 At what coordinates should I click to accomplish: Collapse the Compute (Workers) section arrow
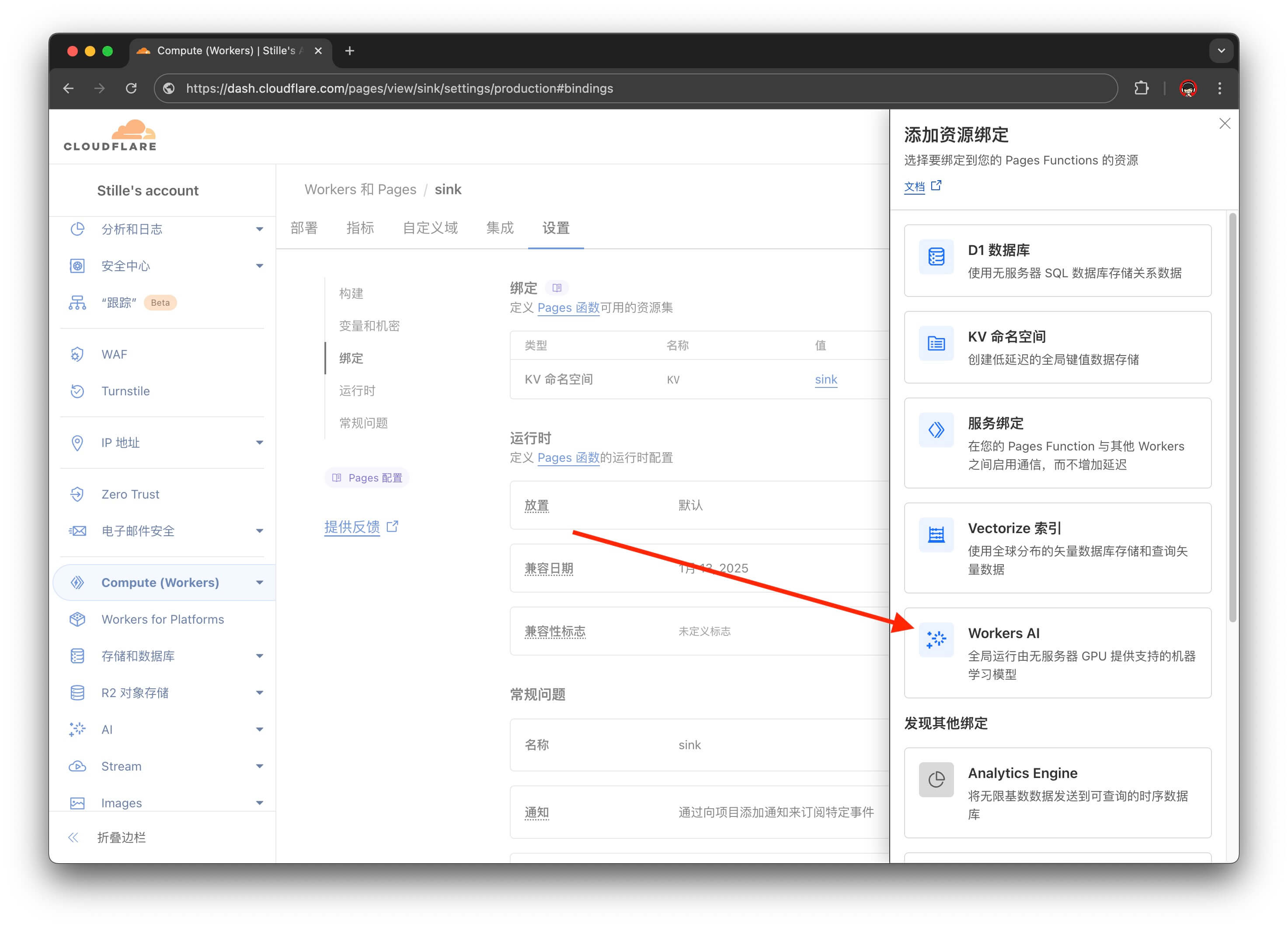pyautogui.click(x=260, y=583)
